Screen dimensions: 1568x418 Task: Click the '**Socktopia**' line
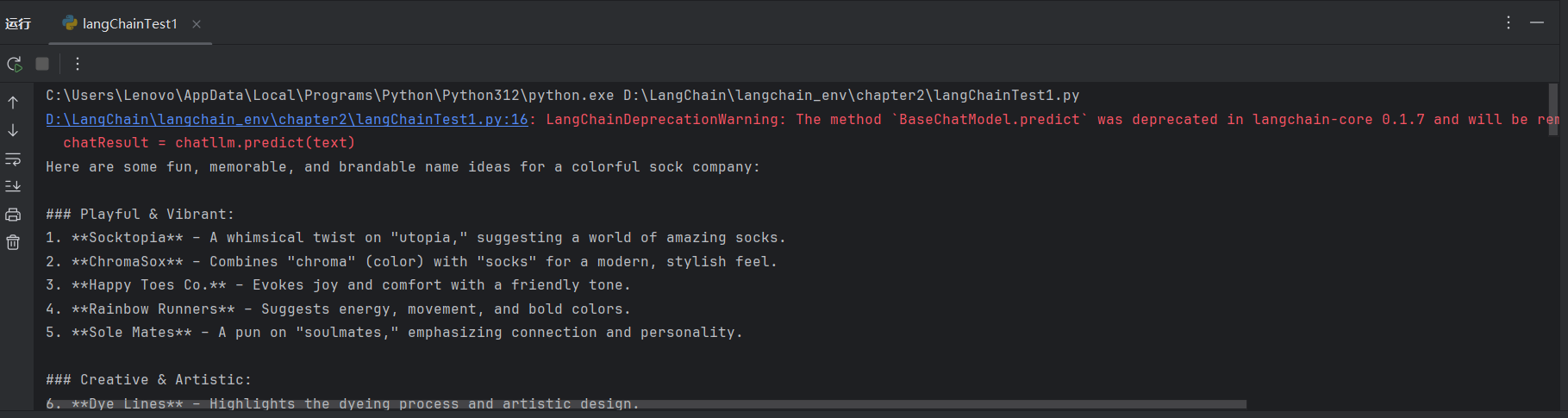click(x=416, y=238)
